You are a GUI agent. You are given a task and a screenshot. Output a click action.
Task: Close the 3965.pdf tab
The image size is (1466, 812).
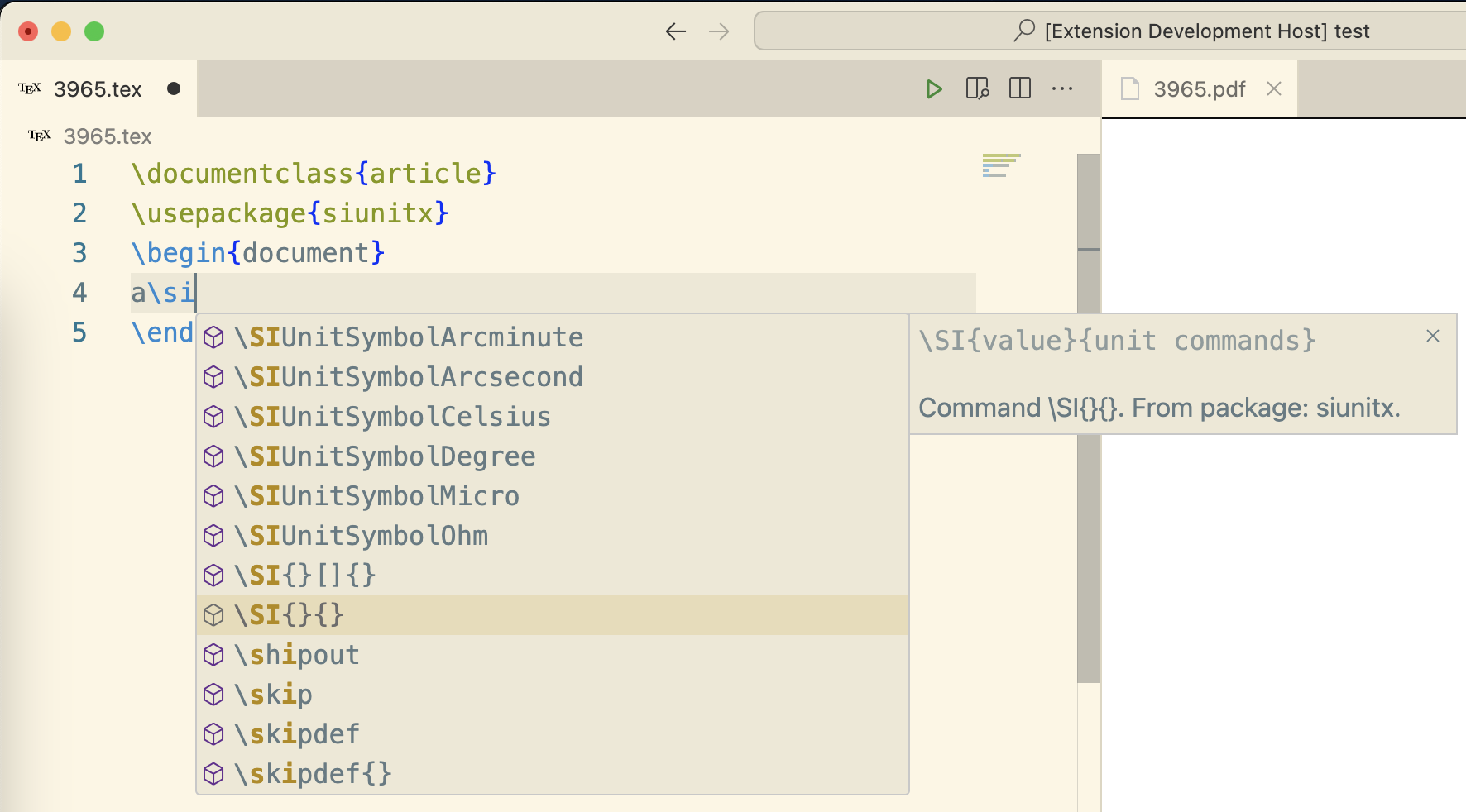coord(1273,88)
